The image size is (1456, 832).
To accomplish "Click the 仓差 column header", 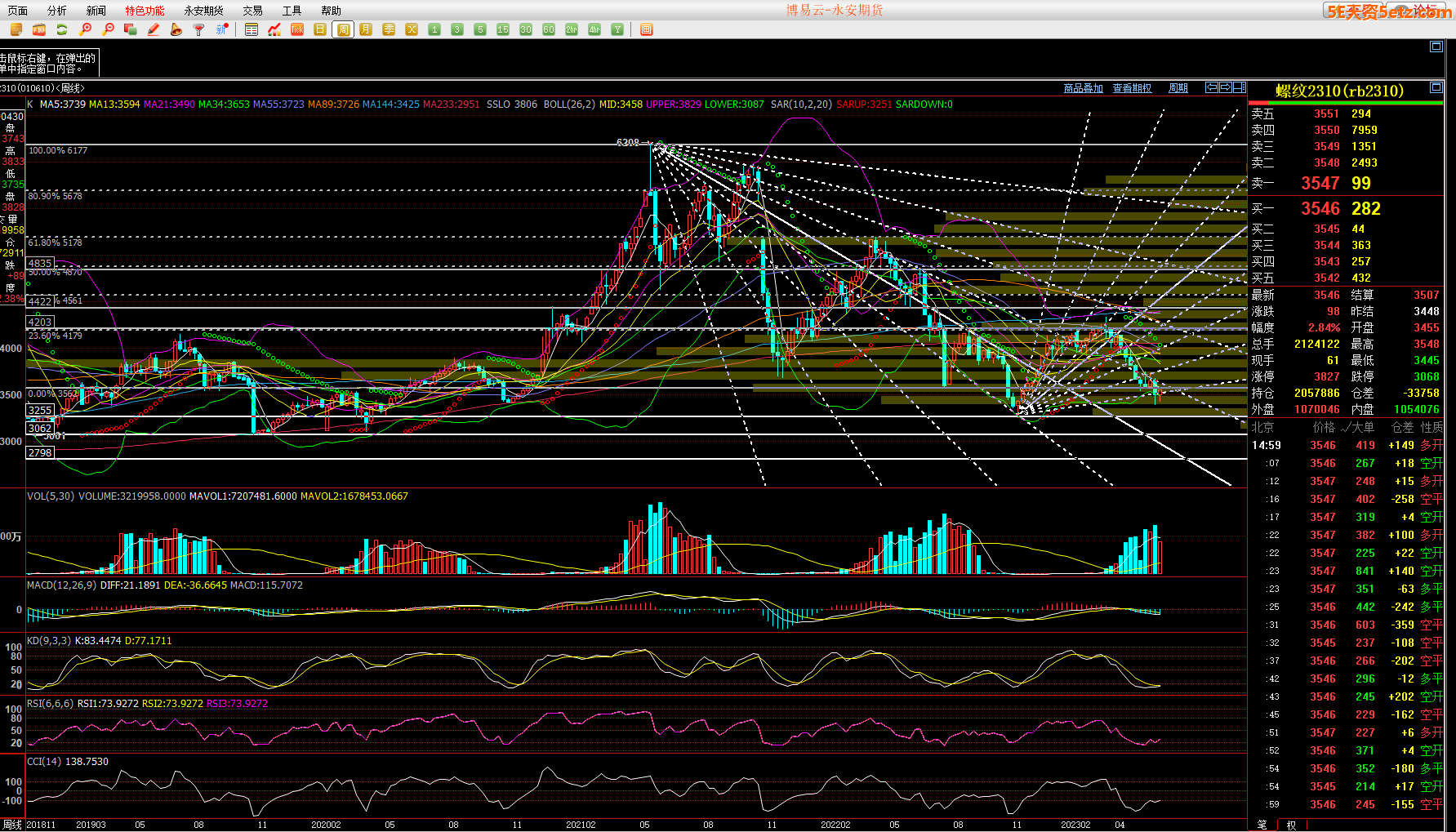I will 1402,427.
